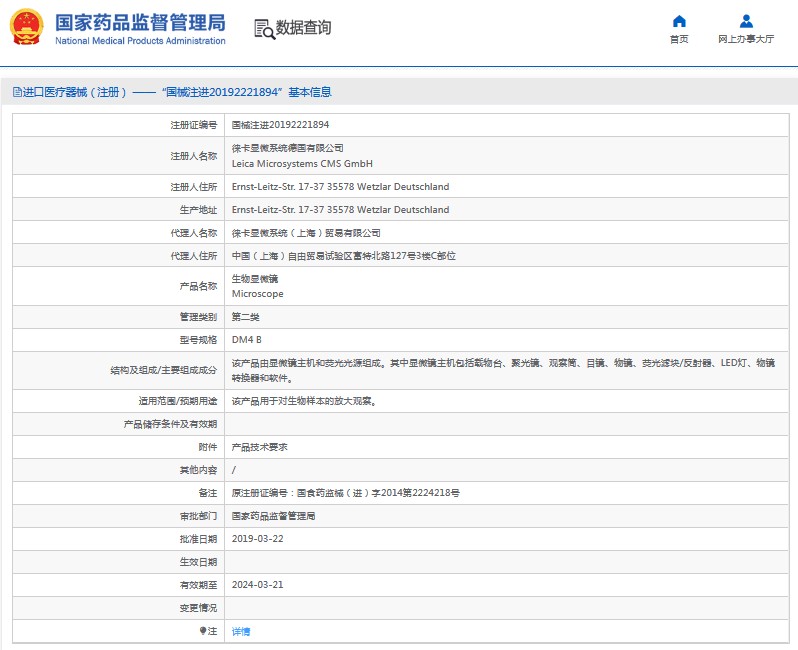Click the 有效期至 row label
This screenshot has width=798, height=650.
coord(198,585)
